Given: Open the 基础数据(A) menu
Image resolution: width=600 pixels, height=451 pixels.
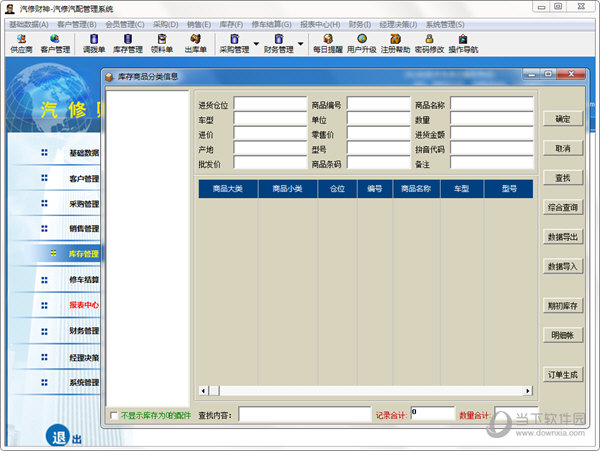Looking at the screenshot, I should tap(29, 24).
